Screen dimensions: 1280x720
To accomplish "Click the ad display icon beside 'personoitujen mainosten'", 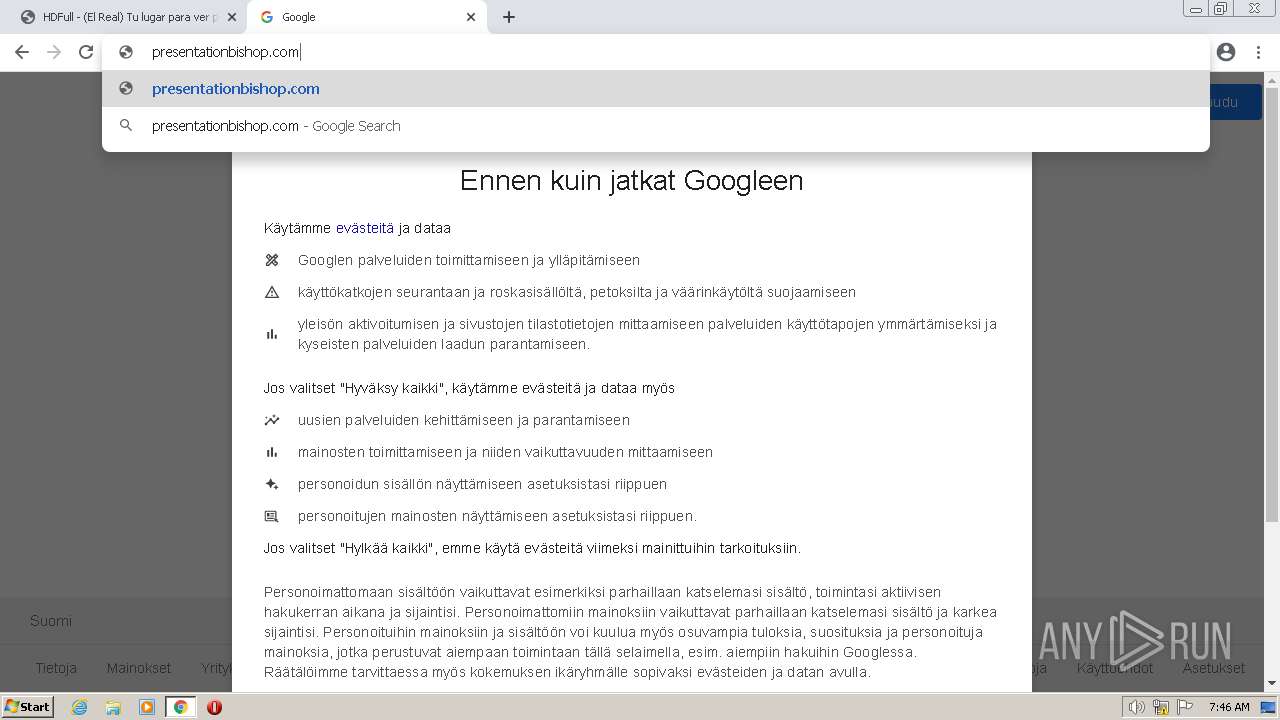I will coord(271,516).
